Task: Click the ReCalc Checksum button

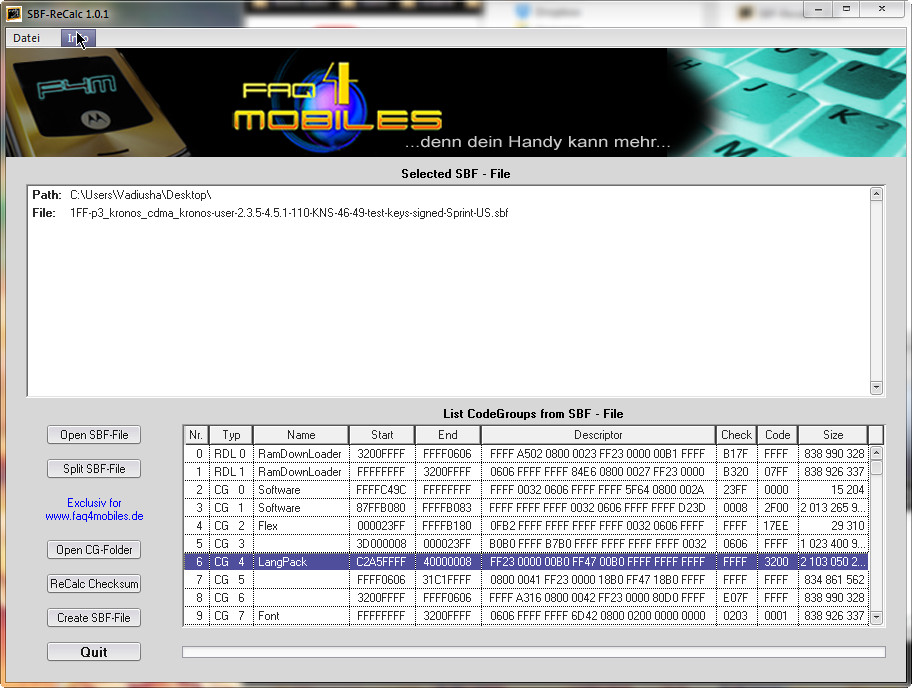Action: click(94, 583)
